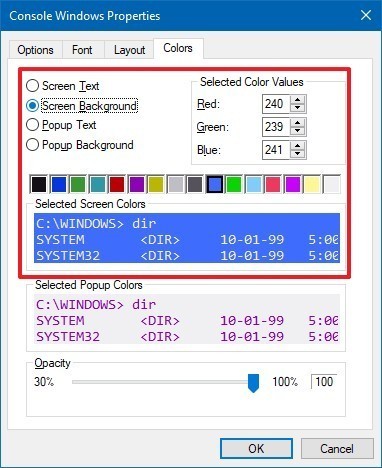The image size is (382, 468).
Task: Click the Cancel button
Action: click(337, 449)
